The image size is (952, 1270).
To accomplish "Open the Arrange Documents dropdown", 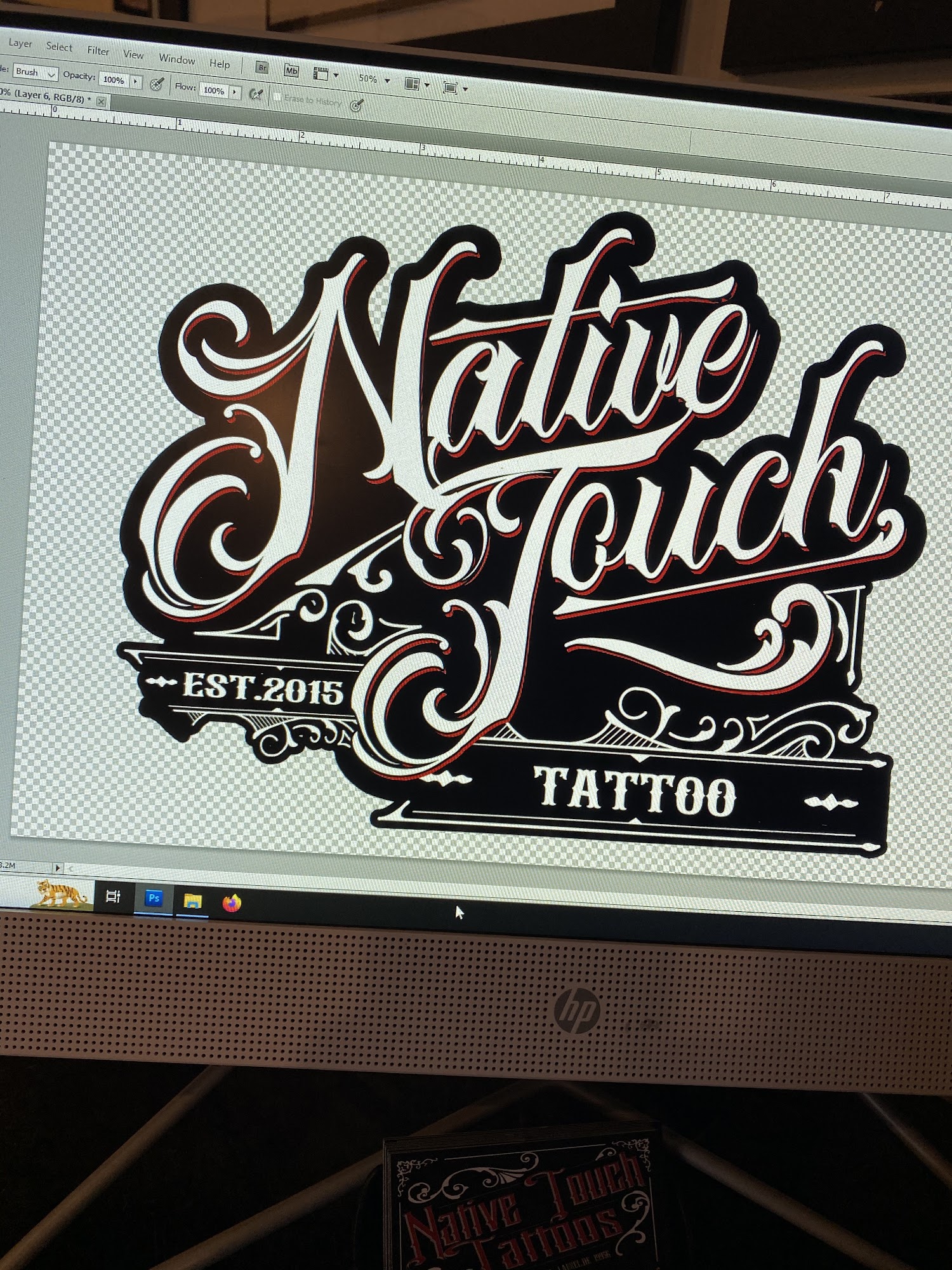I will [417, 84].
